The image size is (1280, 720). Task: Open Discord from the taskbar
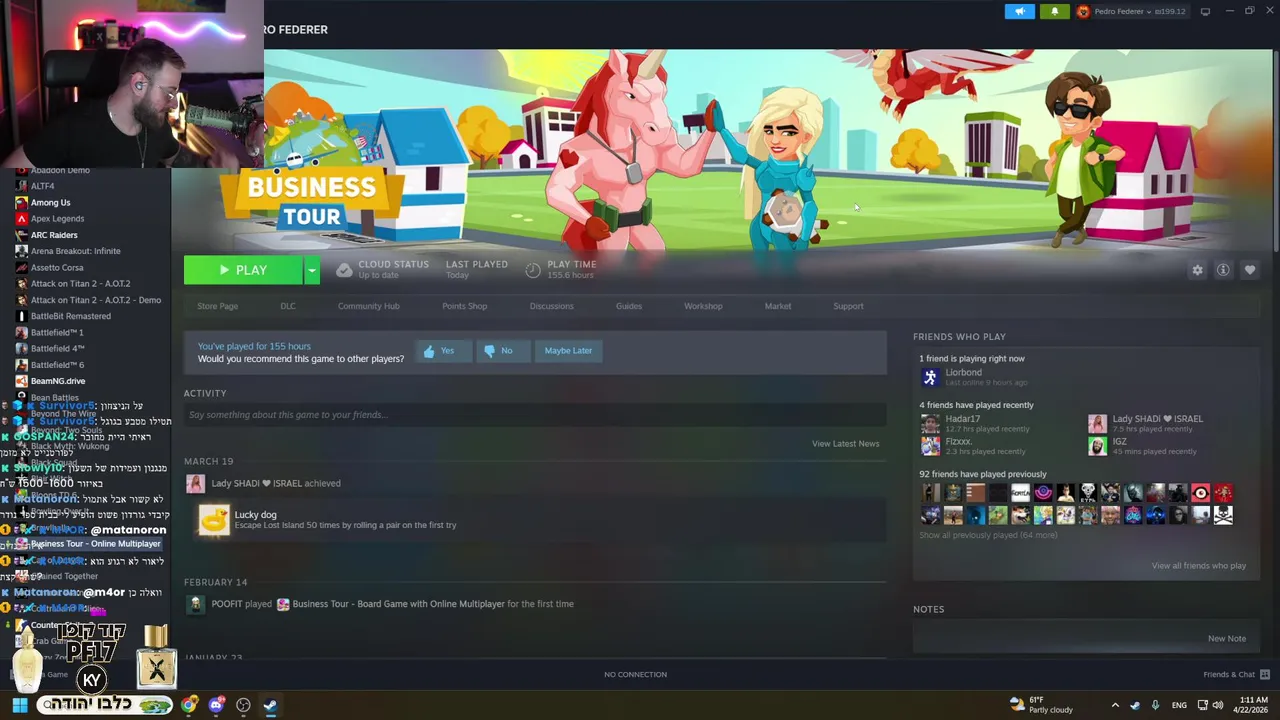tap(216, 705)
